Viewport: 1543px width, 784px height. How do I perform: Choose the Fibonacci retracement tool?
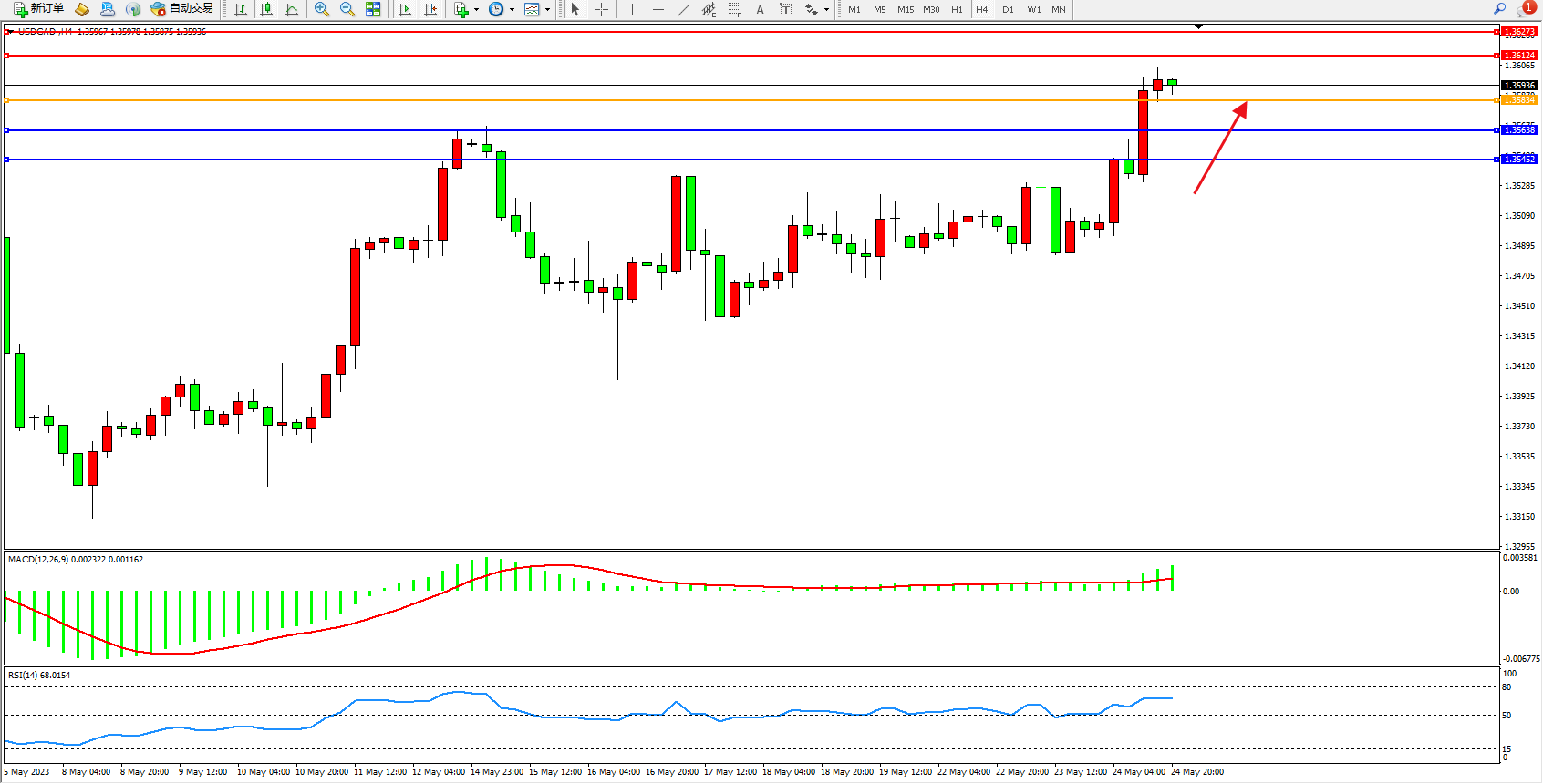(734, 9)
